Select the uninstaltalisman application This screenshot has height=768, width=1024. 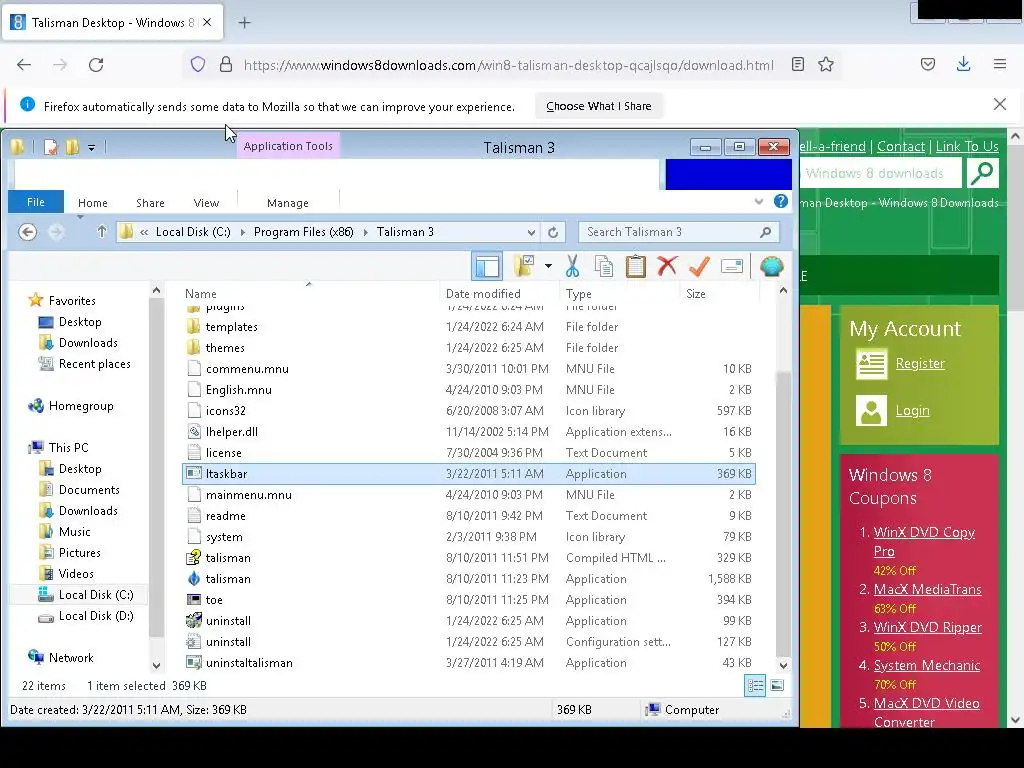pyautogui.click(x=249, y=662)
